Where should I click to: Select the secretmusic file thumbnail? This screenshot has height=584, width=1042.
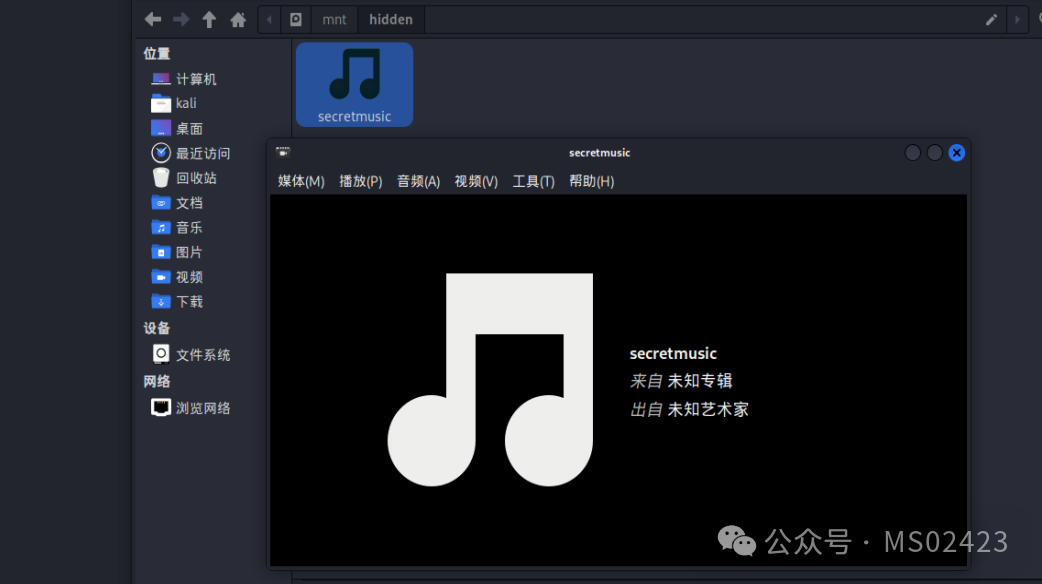[354, 84]
